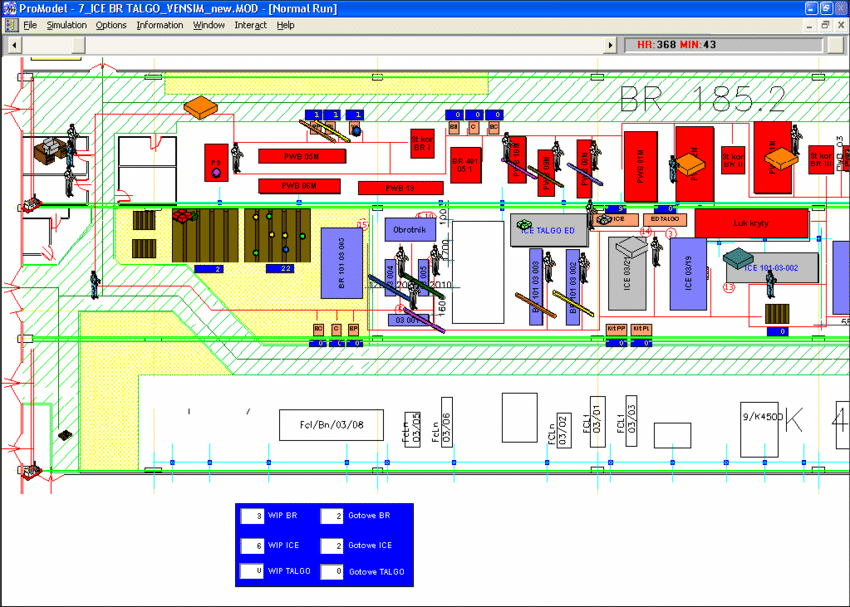Screen dimensions: 850x607
Task: Select the Obrotnik location
Action: coord(410,230)
